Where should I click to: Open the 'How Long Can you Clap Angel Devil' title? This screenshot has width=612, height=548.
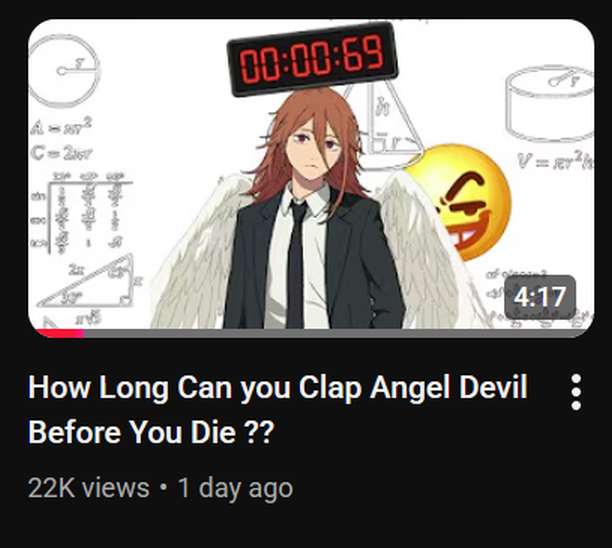click(278, 387)
